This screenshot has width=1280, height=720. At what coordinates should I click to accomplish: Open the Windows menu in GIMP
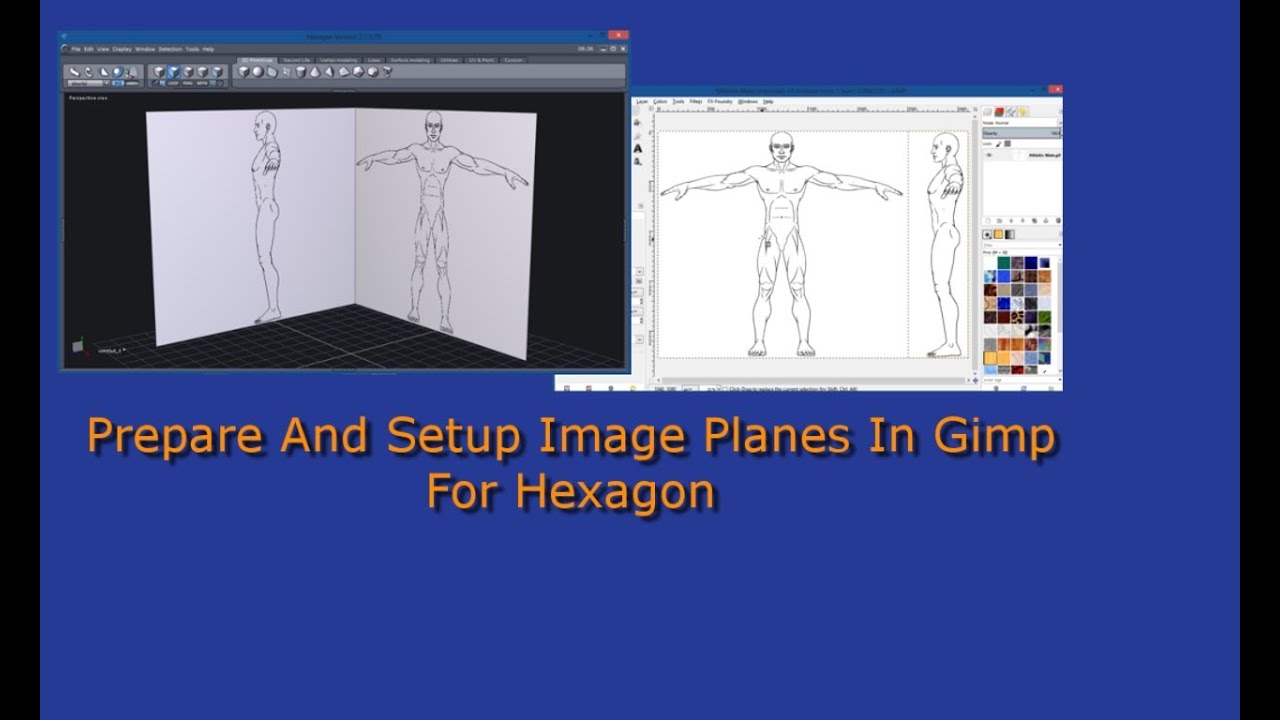pos(748,102)
